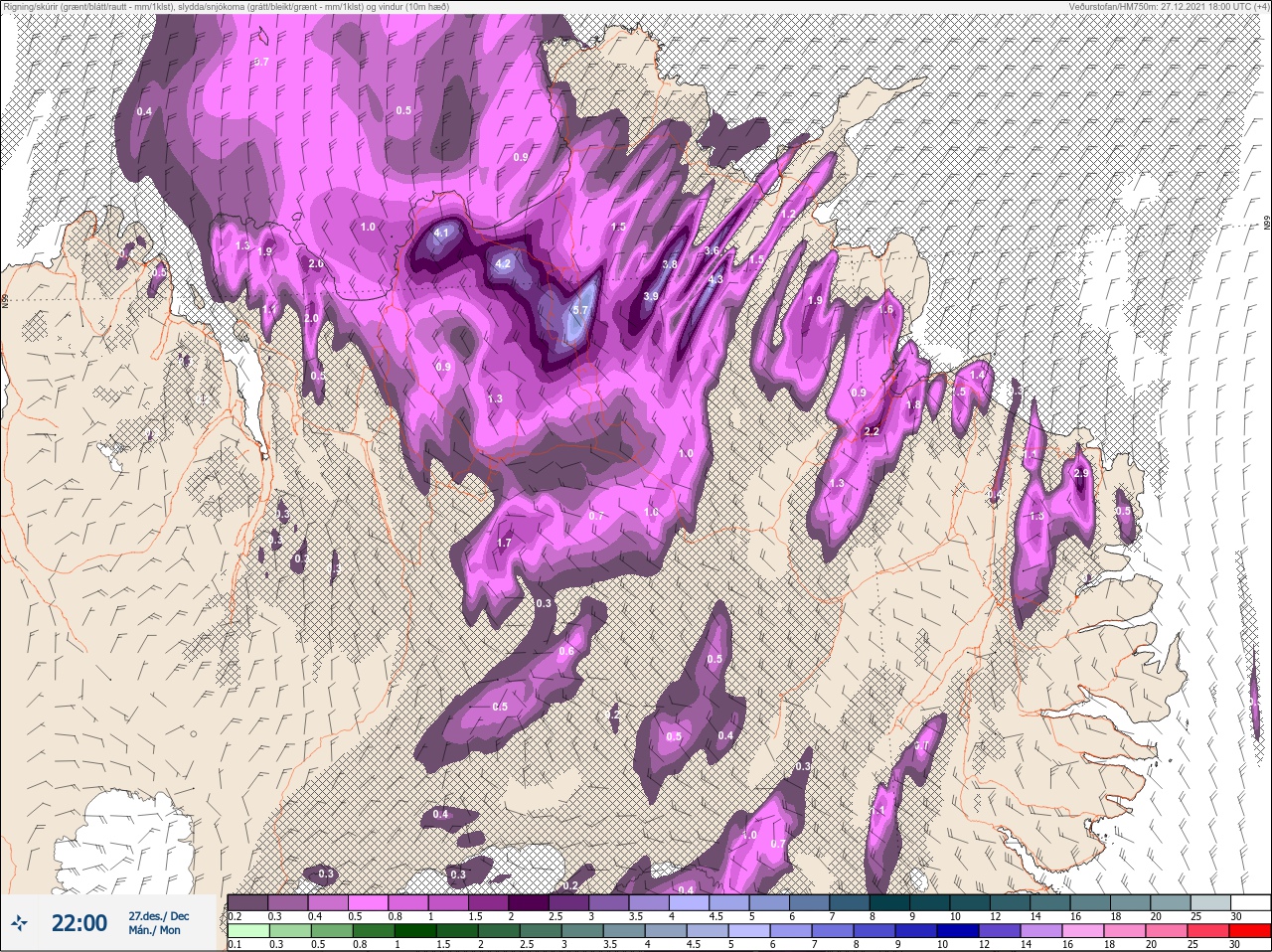Click the '27.des./ Dec' date text

click(x=158, y=915)
